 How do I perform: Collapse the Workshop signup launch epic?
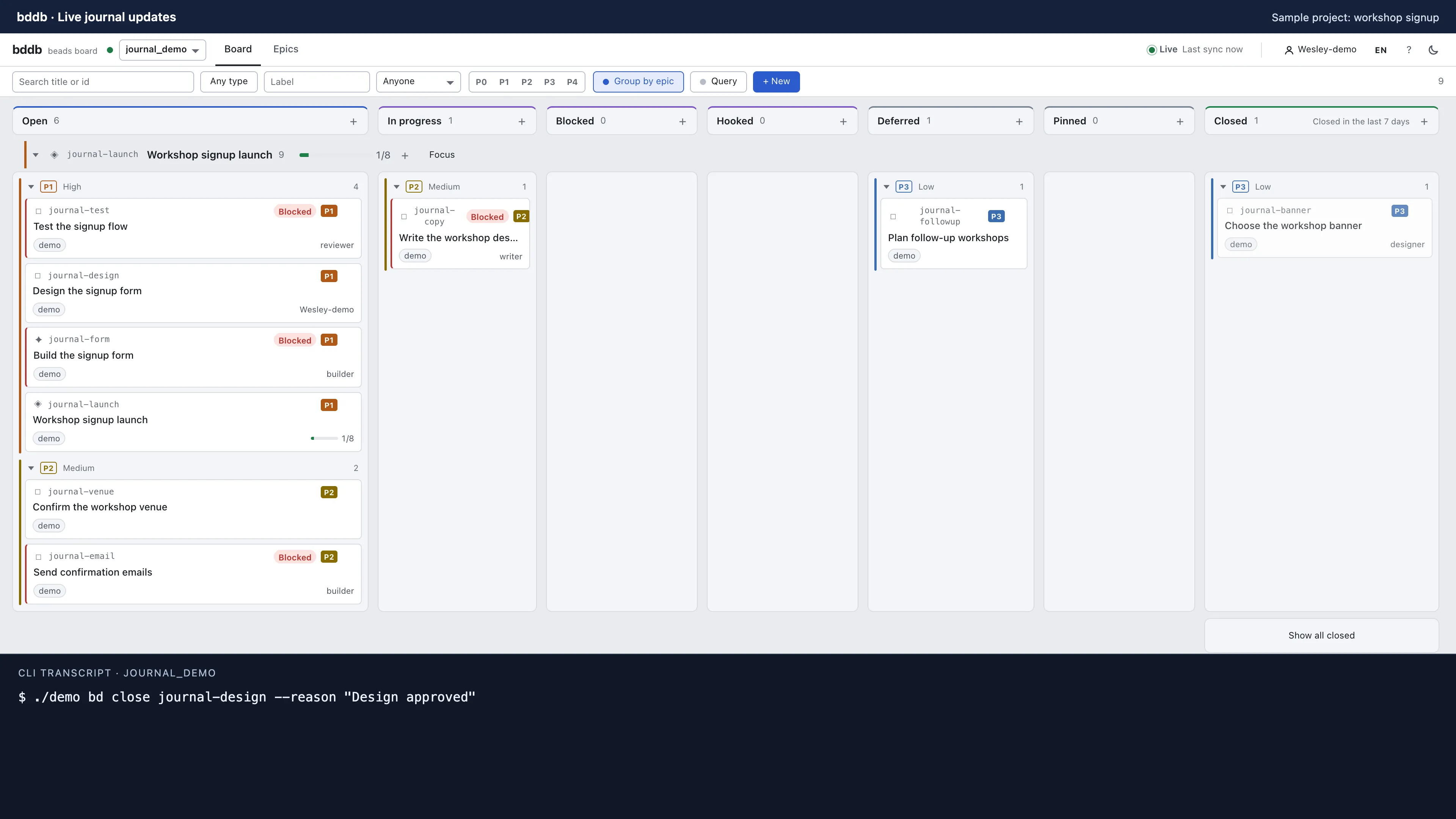tap(36, 155)
